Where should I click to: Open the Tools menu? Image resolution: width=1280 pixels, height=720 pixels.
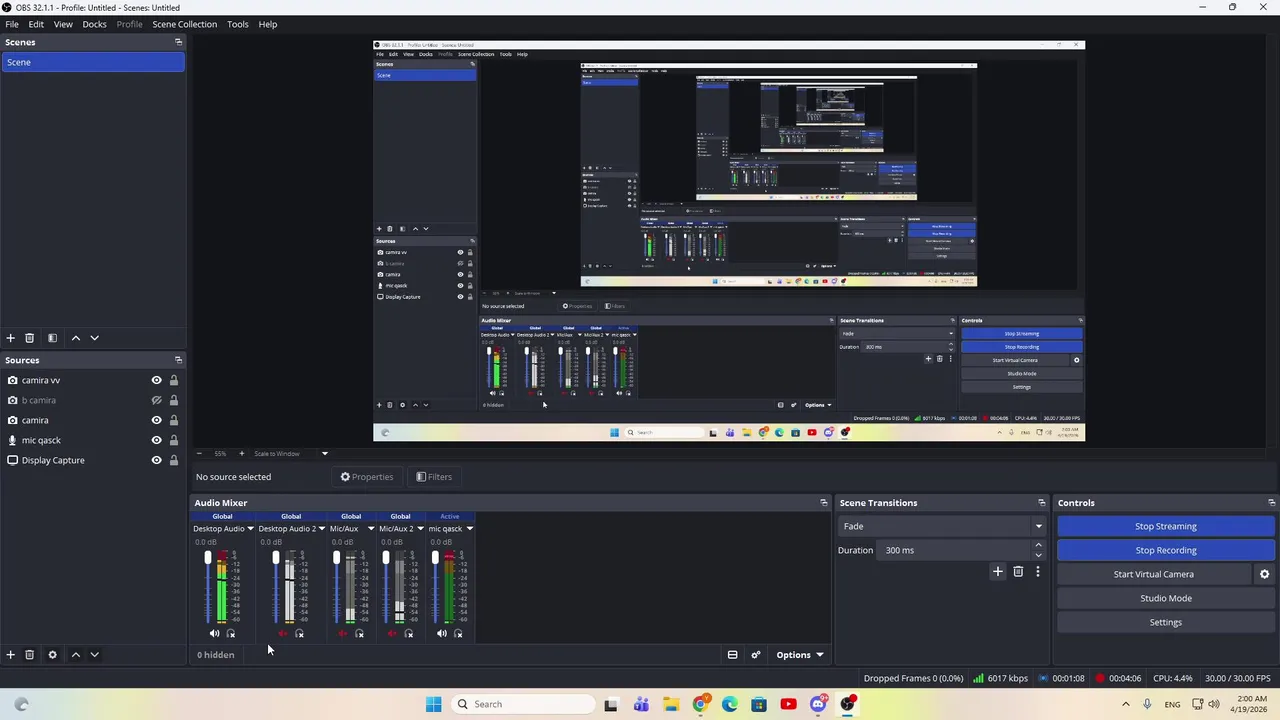tap(237, 24)
